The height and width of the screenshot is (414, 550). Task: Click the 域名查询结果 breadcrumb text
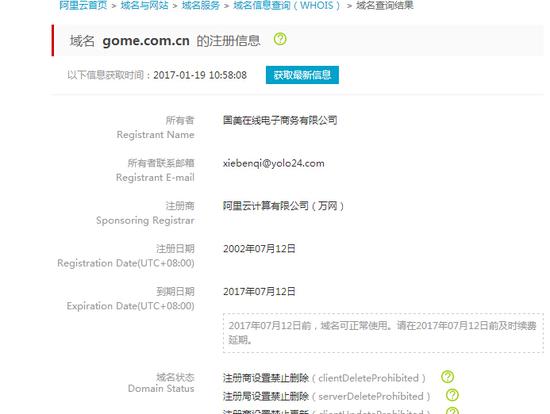384,5
